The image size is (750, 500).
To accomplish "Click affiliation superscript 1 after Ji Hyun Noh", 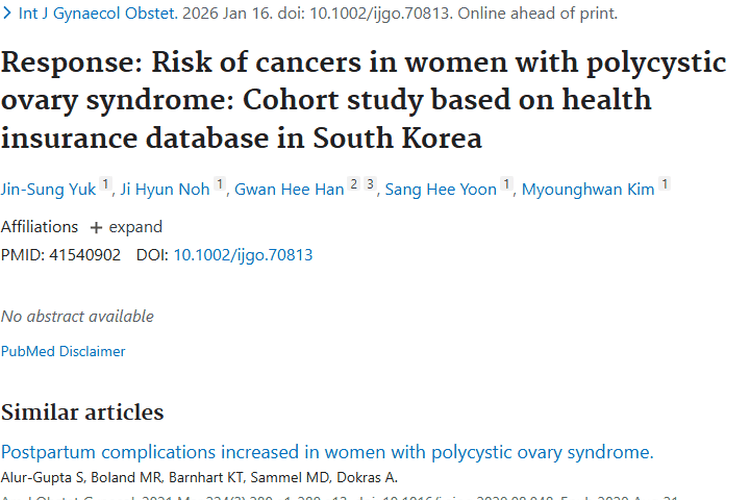I will [220, 185].
